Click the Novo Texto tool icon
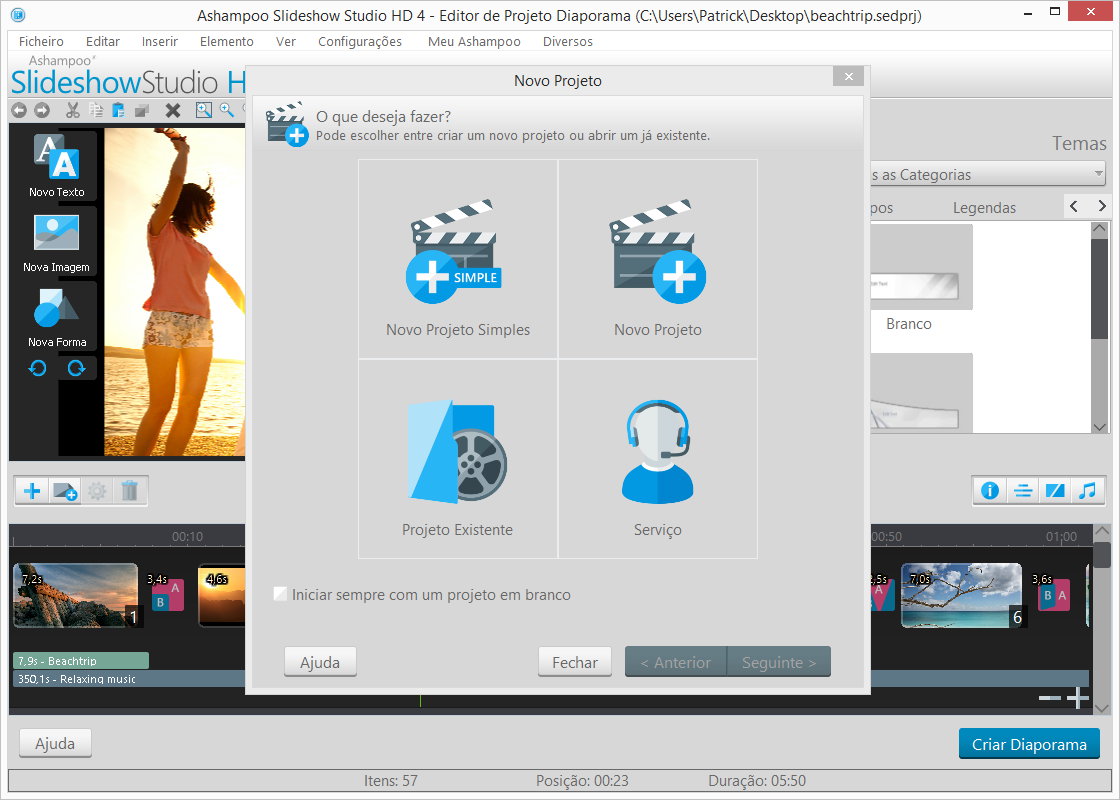 tap(56, 158)
